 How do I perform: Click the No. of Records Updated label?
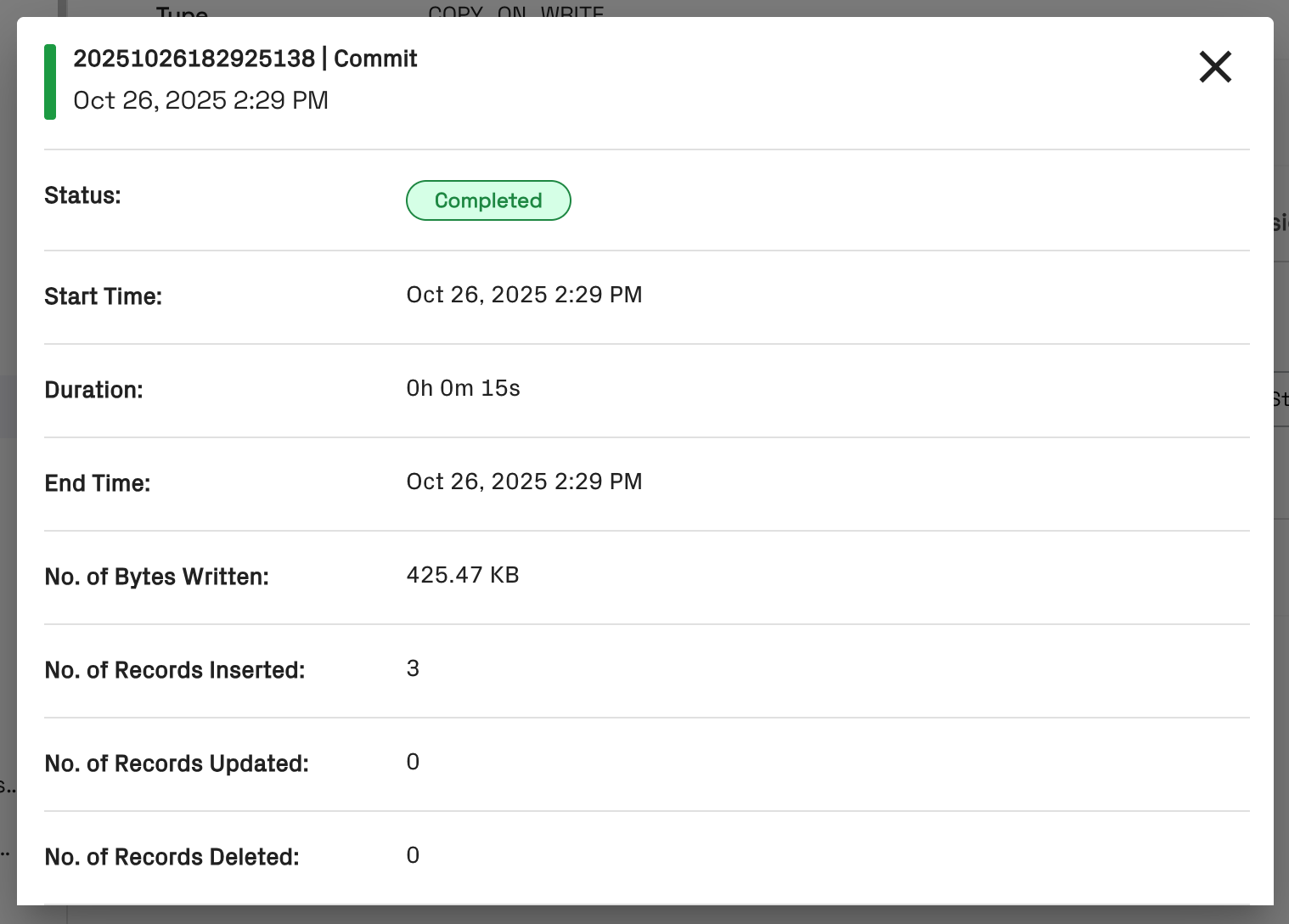click(176, 763)
